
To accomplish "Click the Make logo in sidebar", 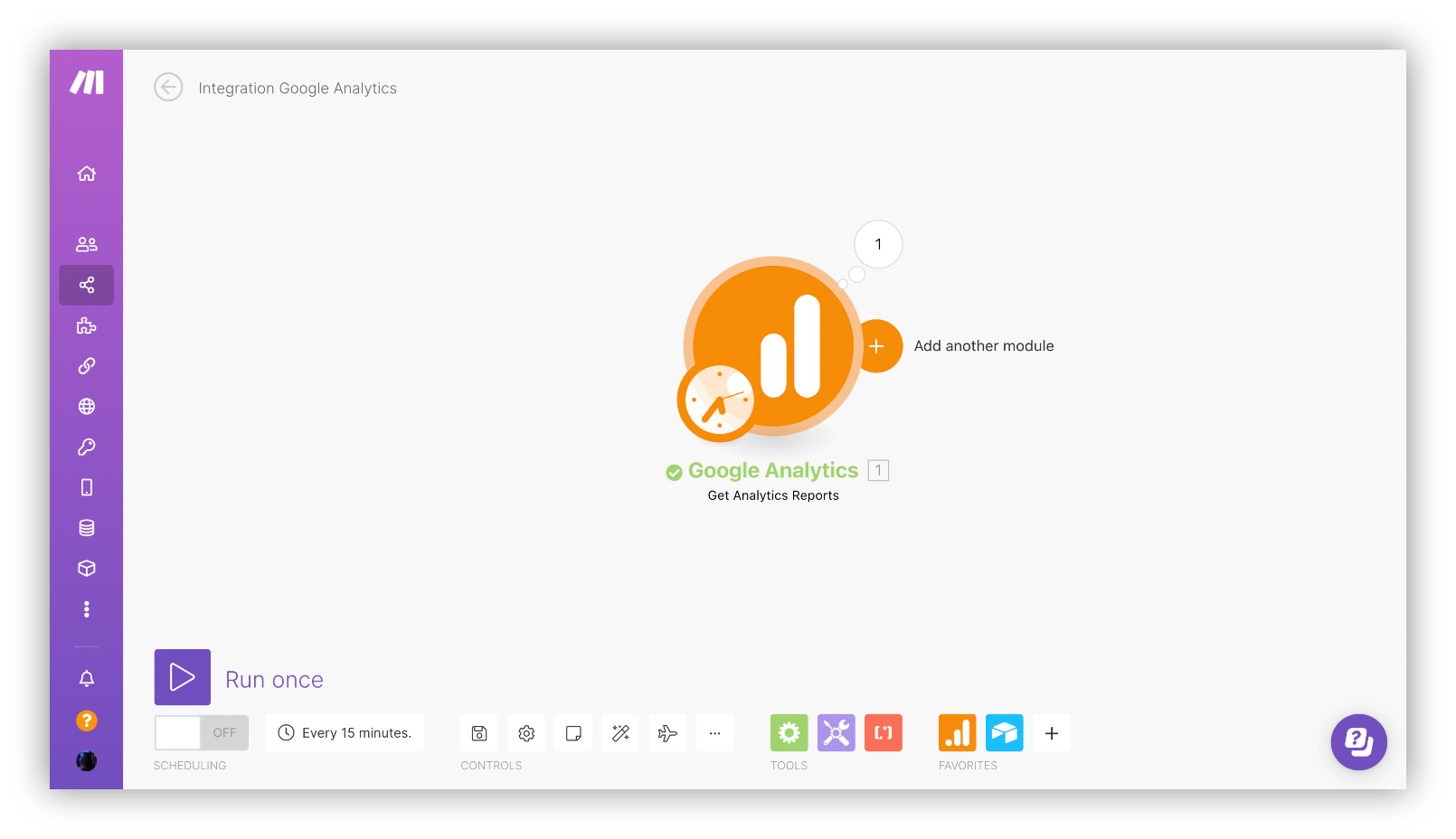I will click(x=87, y=82).
